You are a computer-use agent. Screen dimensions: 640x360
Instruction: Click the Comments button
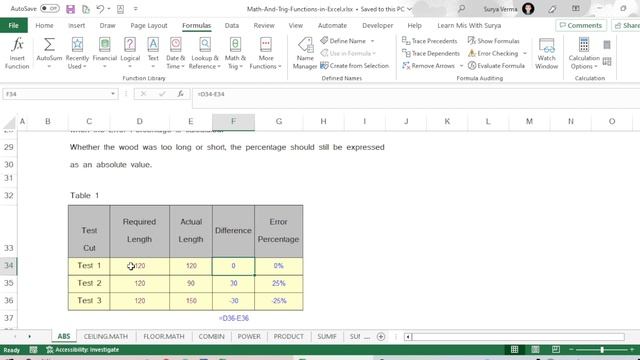tap(581, 25)
